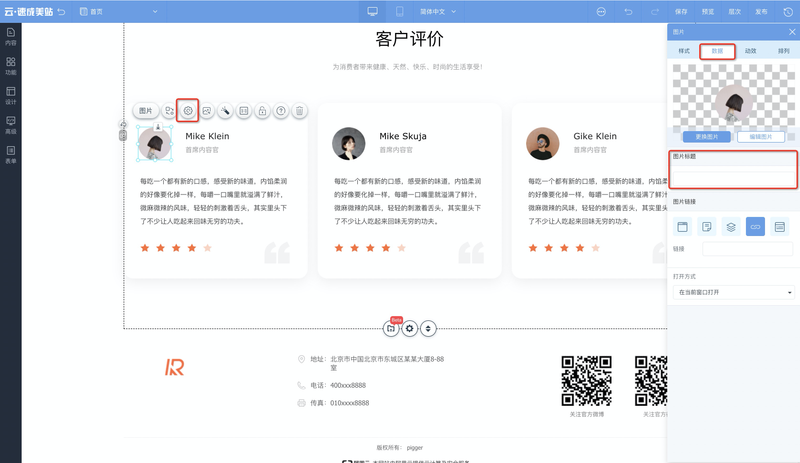The image size is (800, 463).
Task: Open the 简体中文 language dropdown
Action: coord(438,11)
